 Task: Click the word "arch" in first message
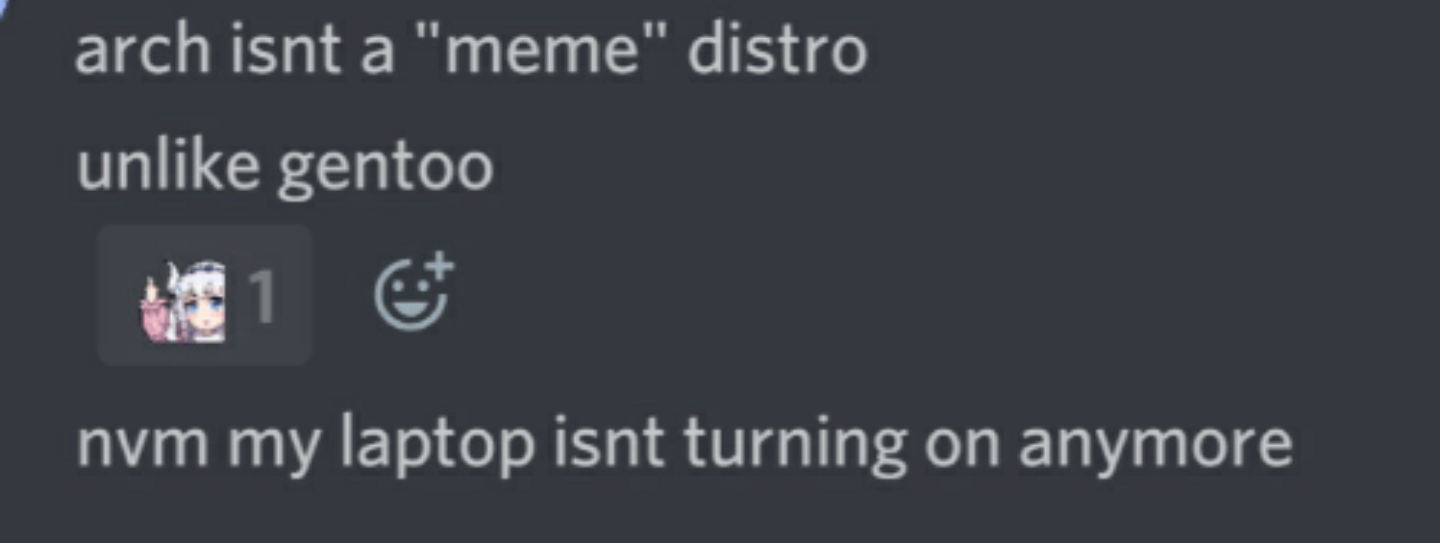pyautogui.click(x=145, y=51)
